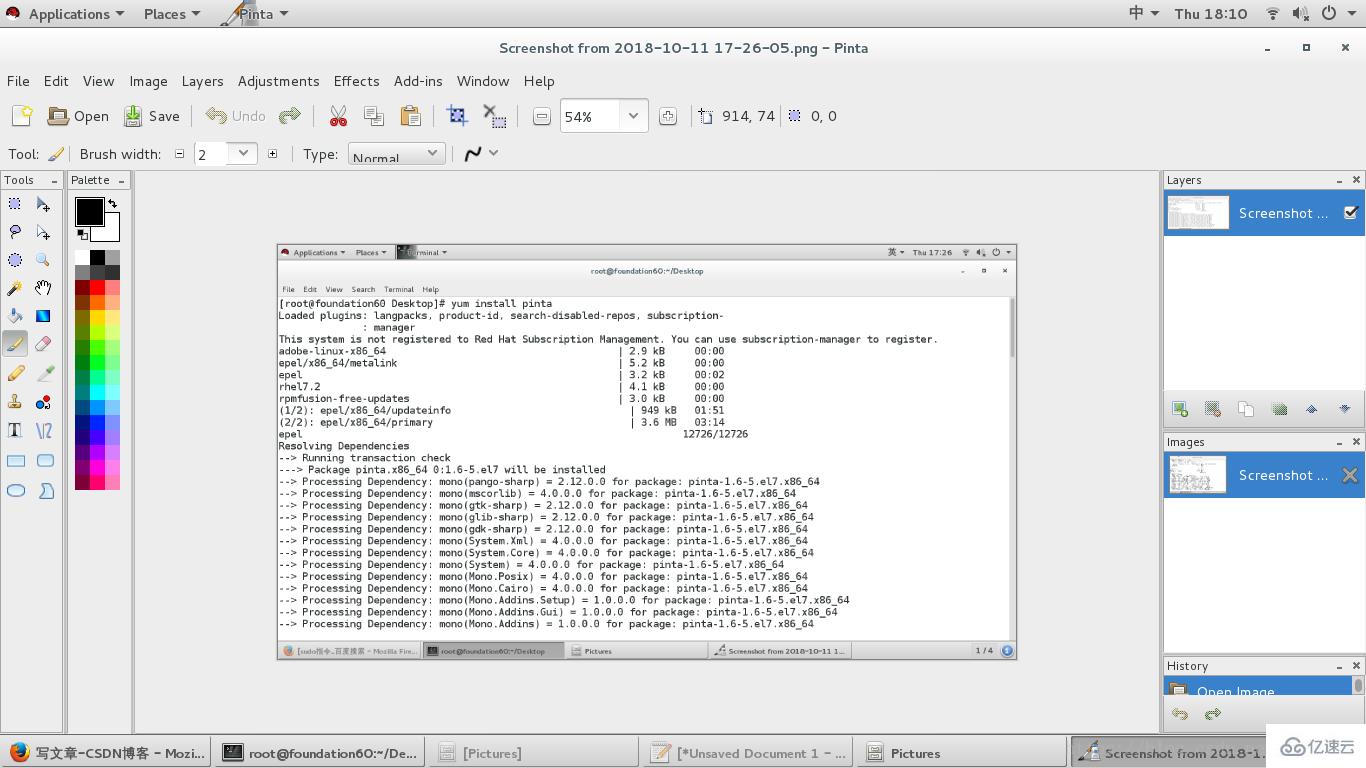
Task: Select the Zoom magnifier tool
Action: (43, 260)
